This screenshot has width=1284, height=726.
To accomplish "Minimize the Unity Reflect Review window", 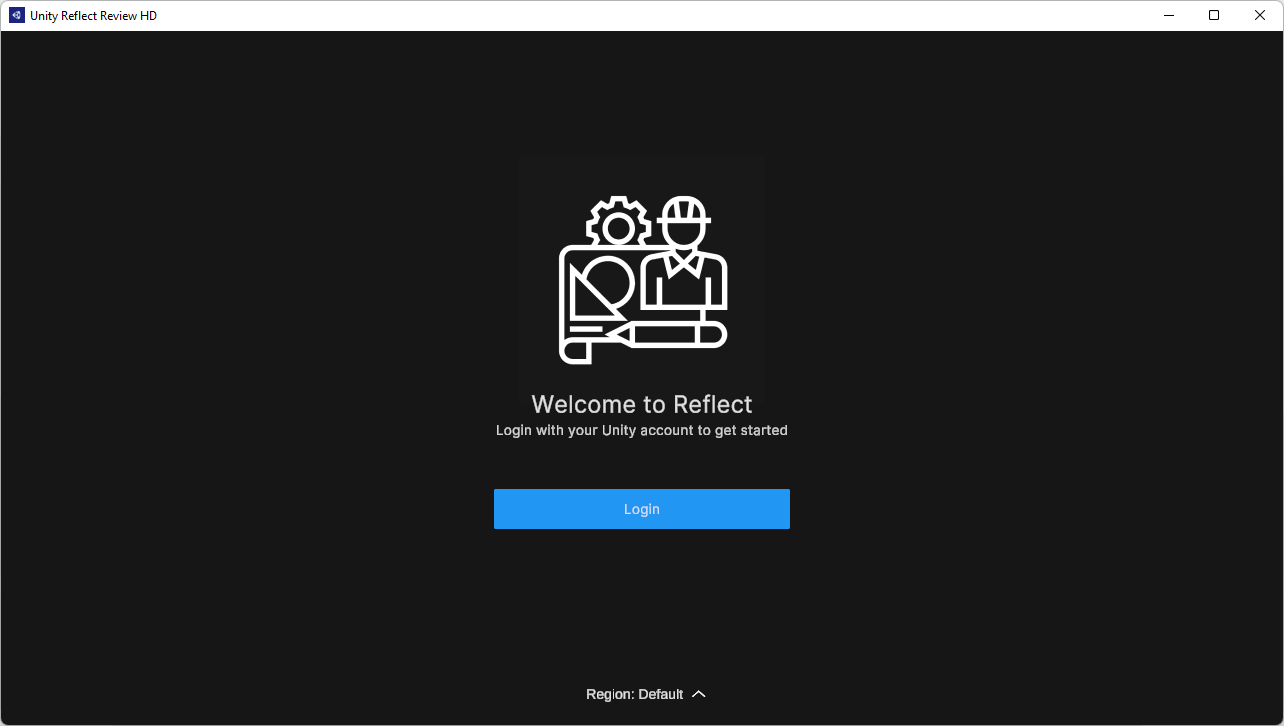I will 1168,15.
